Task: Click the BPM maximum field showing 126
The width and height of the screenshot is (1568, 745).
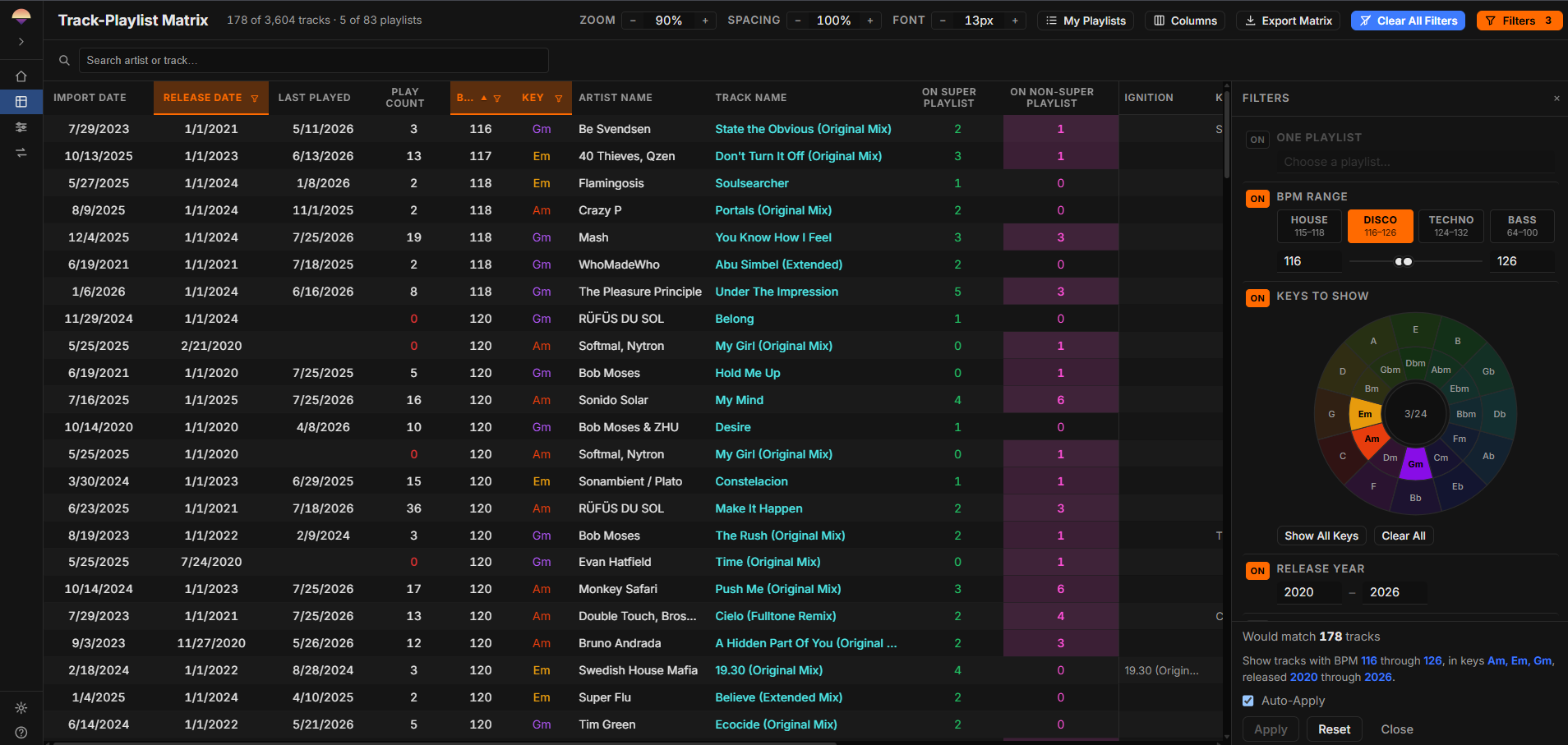Action: [1522, 261]
